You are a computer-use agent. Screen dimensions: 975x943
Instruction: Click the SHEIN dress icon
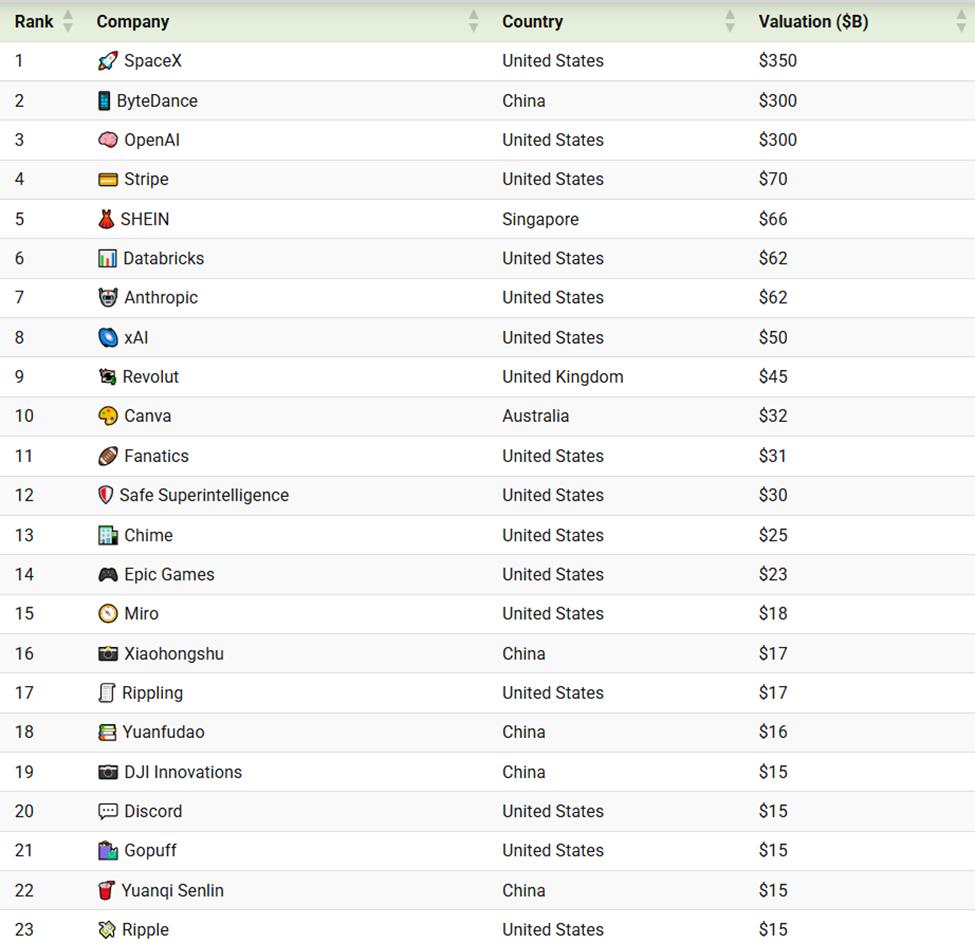pos(106,219)
